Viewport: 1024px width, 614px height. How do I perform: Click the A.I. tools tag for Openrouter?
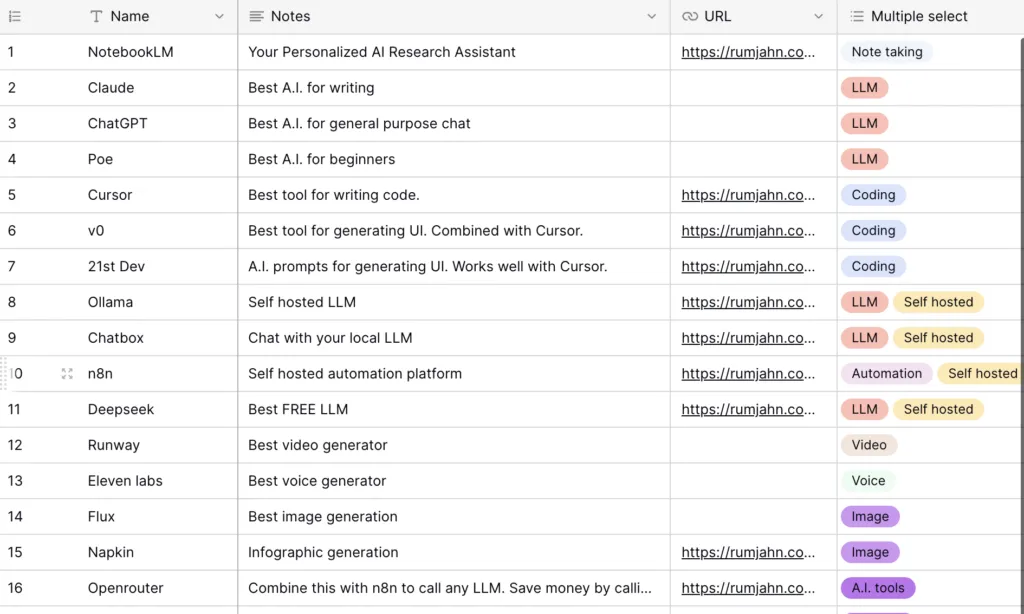pyautogui.click(x=877, y=588)
